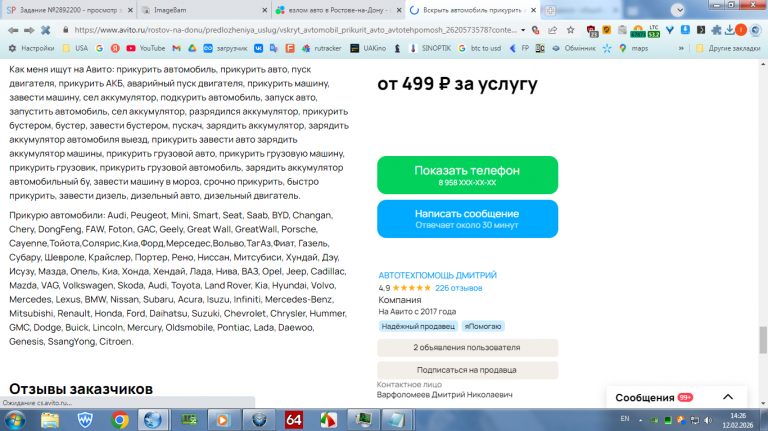This screenshot has width=768, height=431.
Task: Click the blue Написать сообщение button
Action: 467,218
